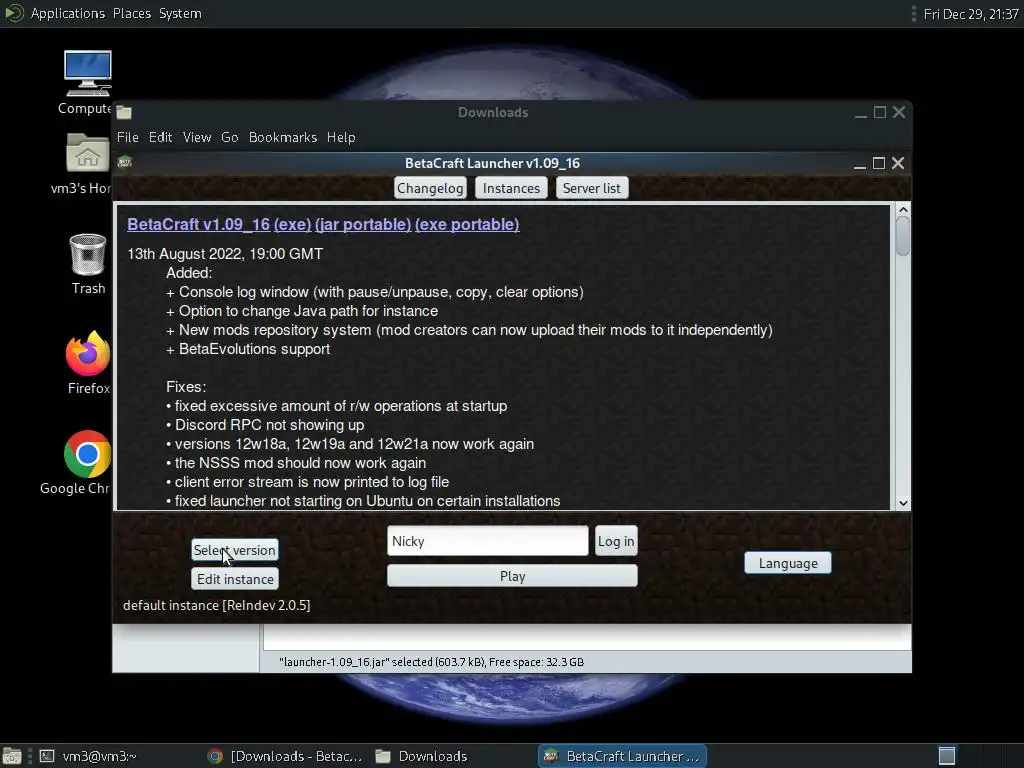The height and width of the screenshot is (768, 1024).
Task: Switch to vm3@vm3 terminal in taskbar
Action: (x=88, y=756)
